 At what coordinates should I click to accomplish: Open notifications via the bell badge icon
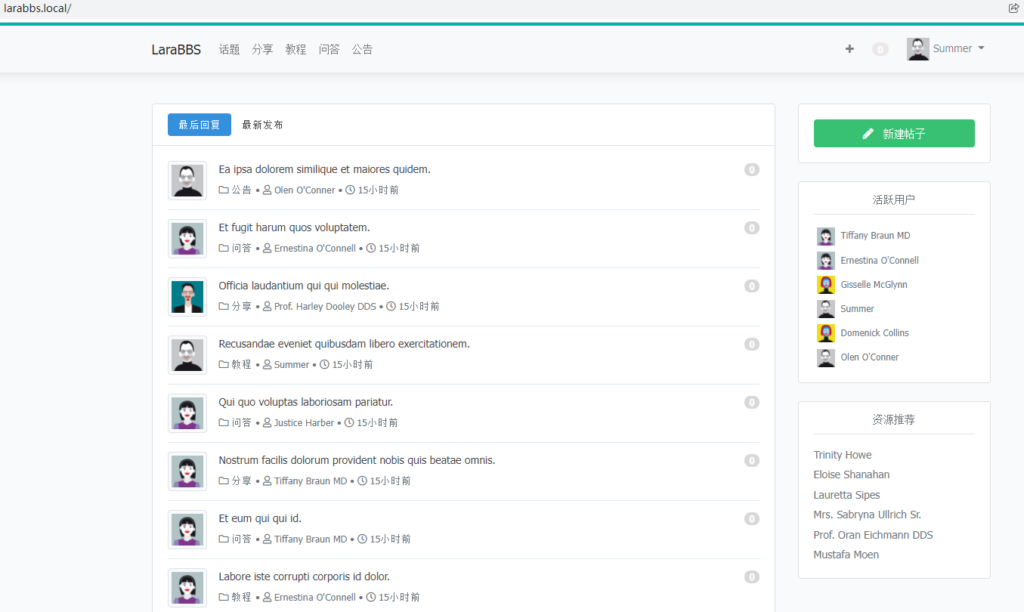880,48
